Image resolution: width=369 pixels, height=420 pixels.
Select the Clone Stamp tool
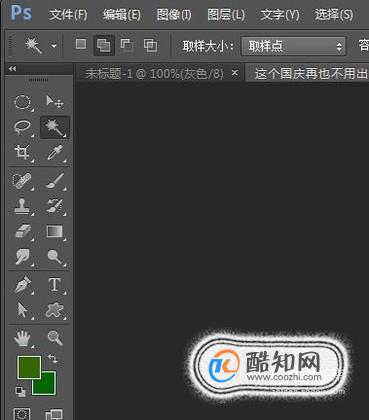[23, 206]
